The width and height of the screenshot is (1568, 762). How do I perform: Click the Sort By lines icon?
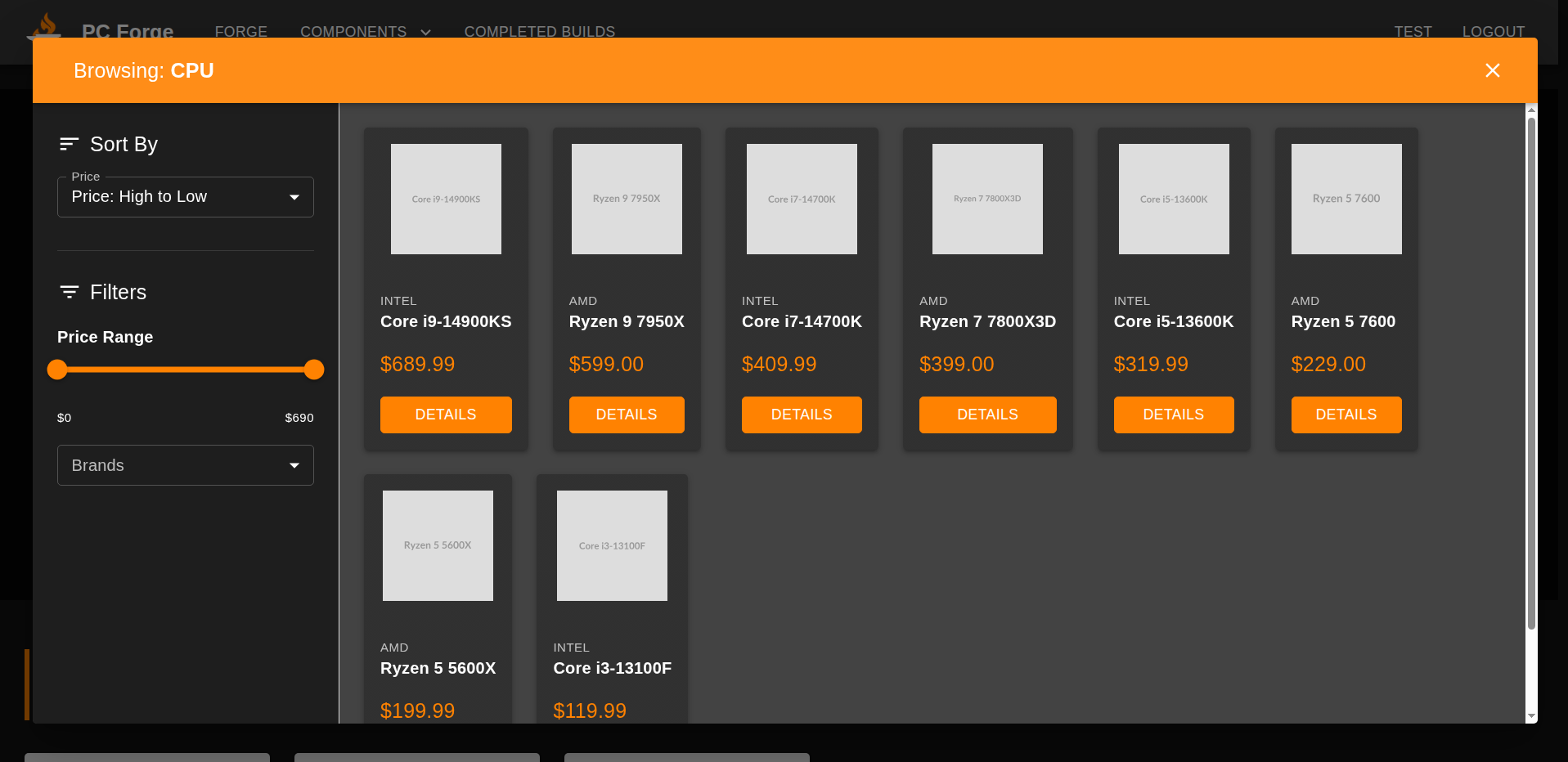69,145
